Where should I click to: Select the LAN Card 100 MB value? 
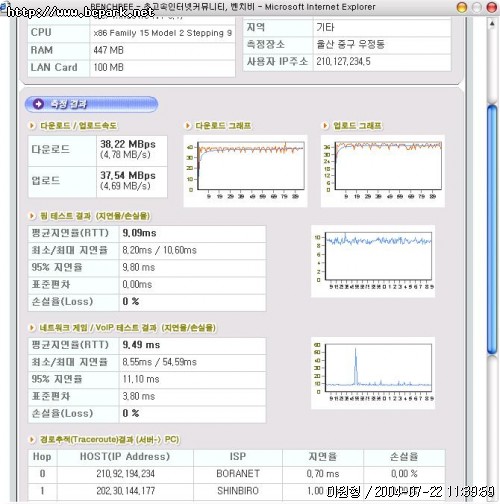click(108, 67)
